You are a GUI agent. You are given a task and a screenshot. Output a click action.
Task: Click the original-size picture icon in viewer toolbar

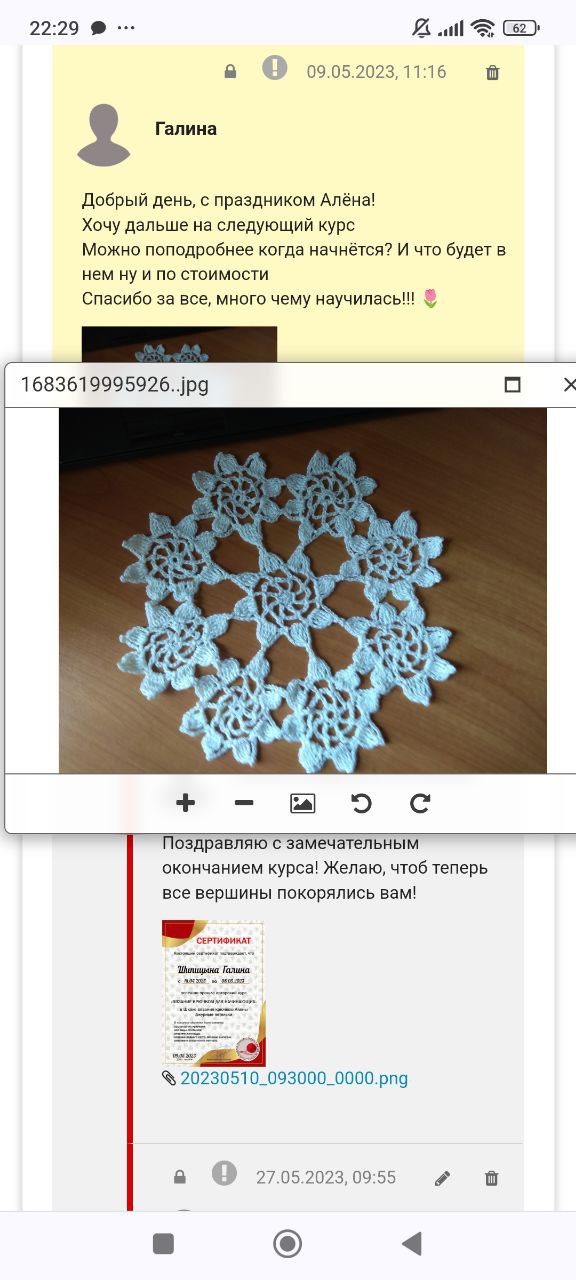303,803
